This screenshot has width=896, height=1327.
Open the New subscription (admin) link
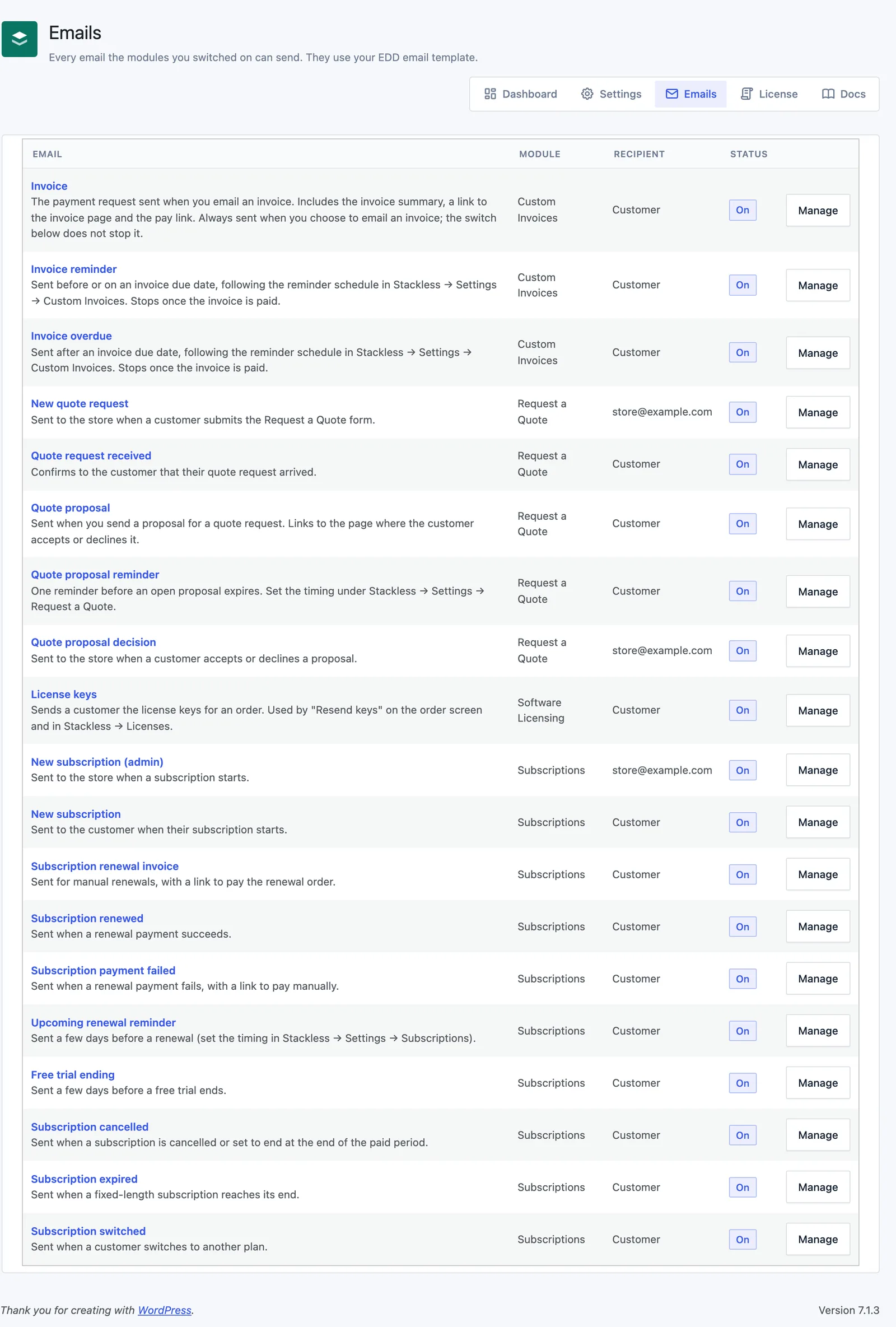tap(97, 762)
